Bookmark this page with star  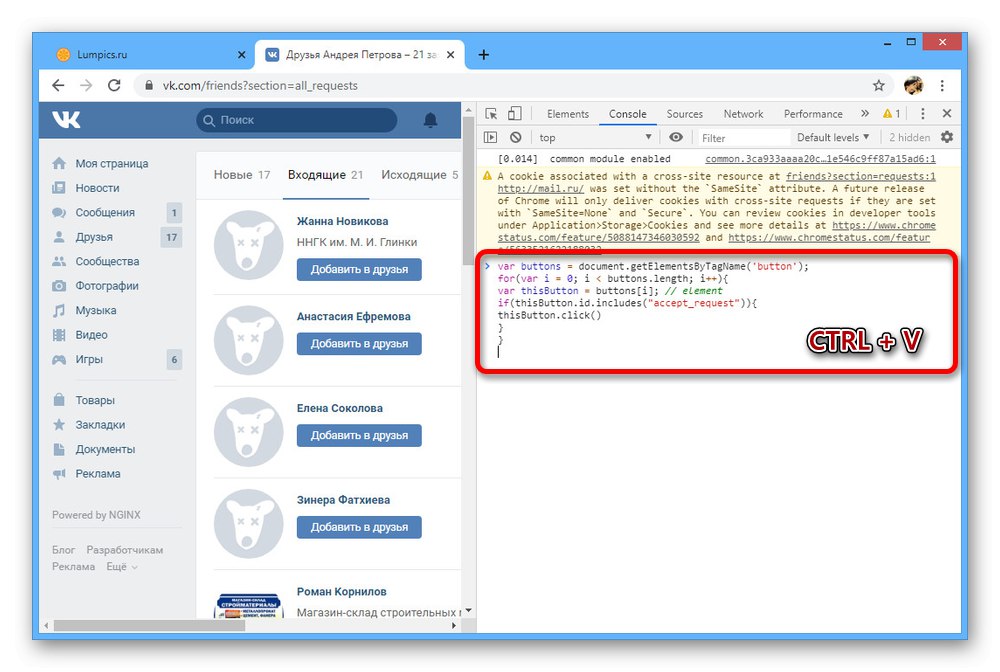(x=879, y=85)
